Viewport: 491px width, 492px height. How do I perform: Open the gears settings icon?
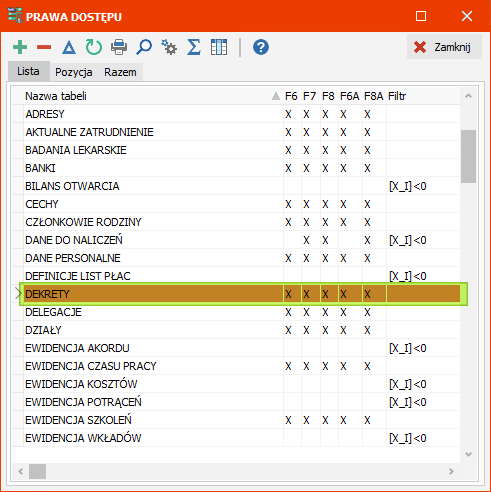169,47
